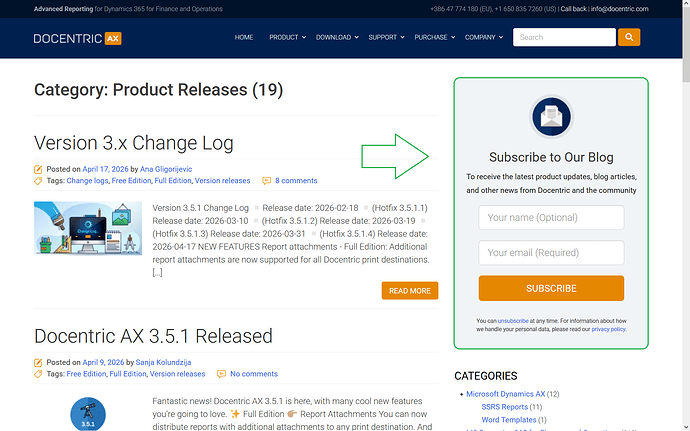The image size is (690, 431).
Task: Open Version releases tag on Change Log post
Action: tap(222, 181)
